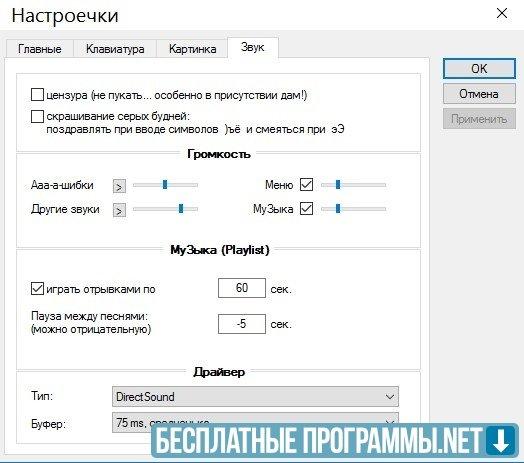Open the Клавиатура tab

(115, 49)
